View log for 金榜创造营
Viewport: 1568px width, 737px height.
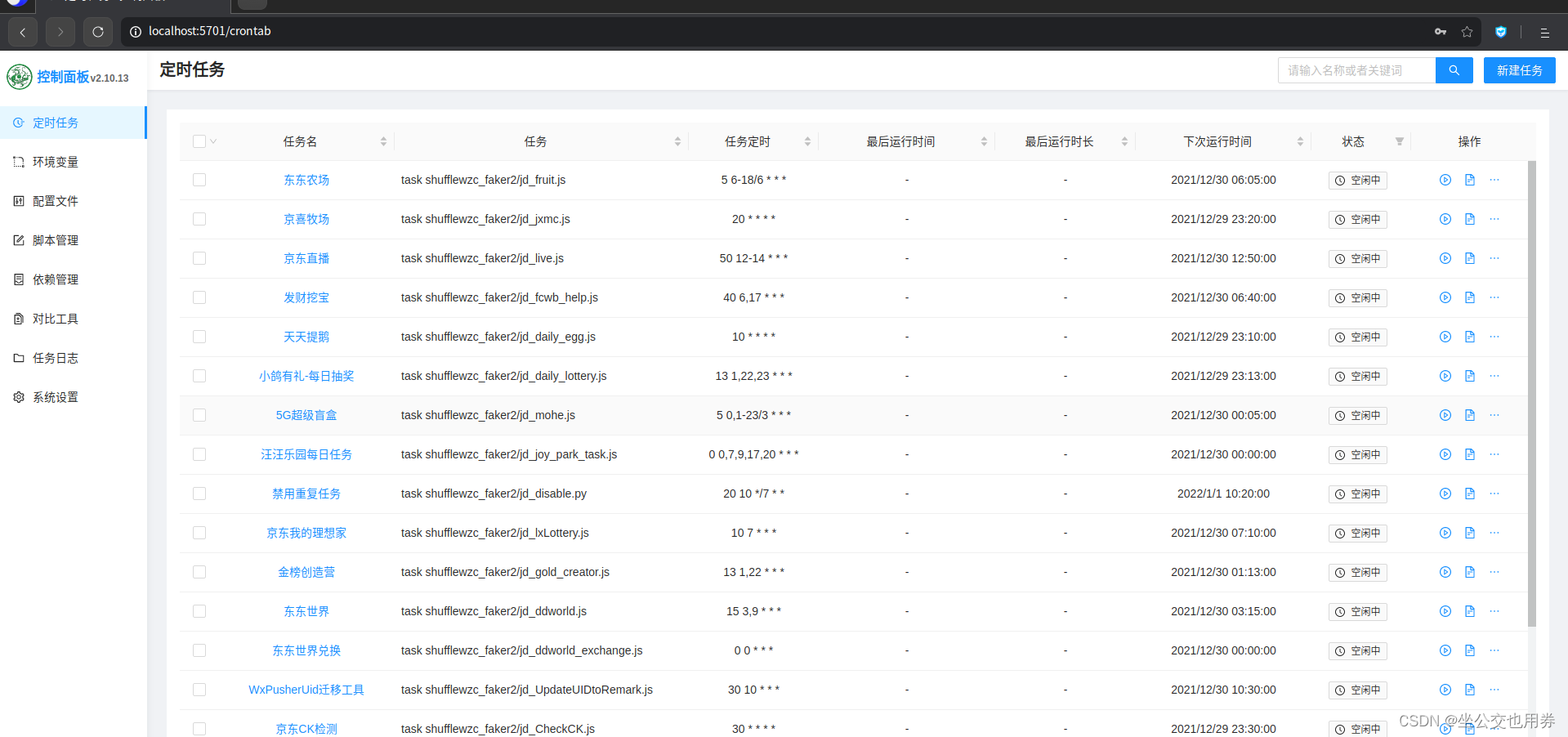[1469, 572]
